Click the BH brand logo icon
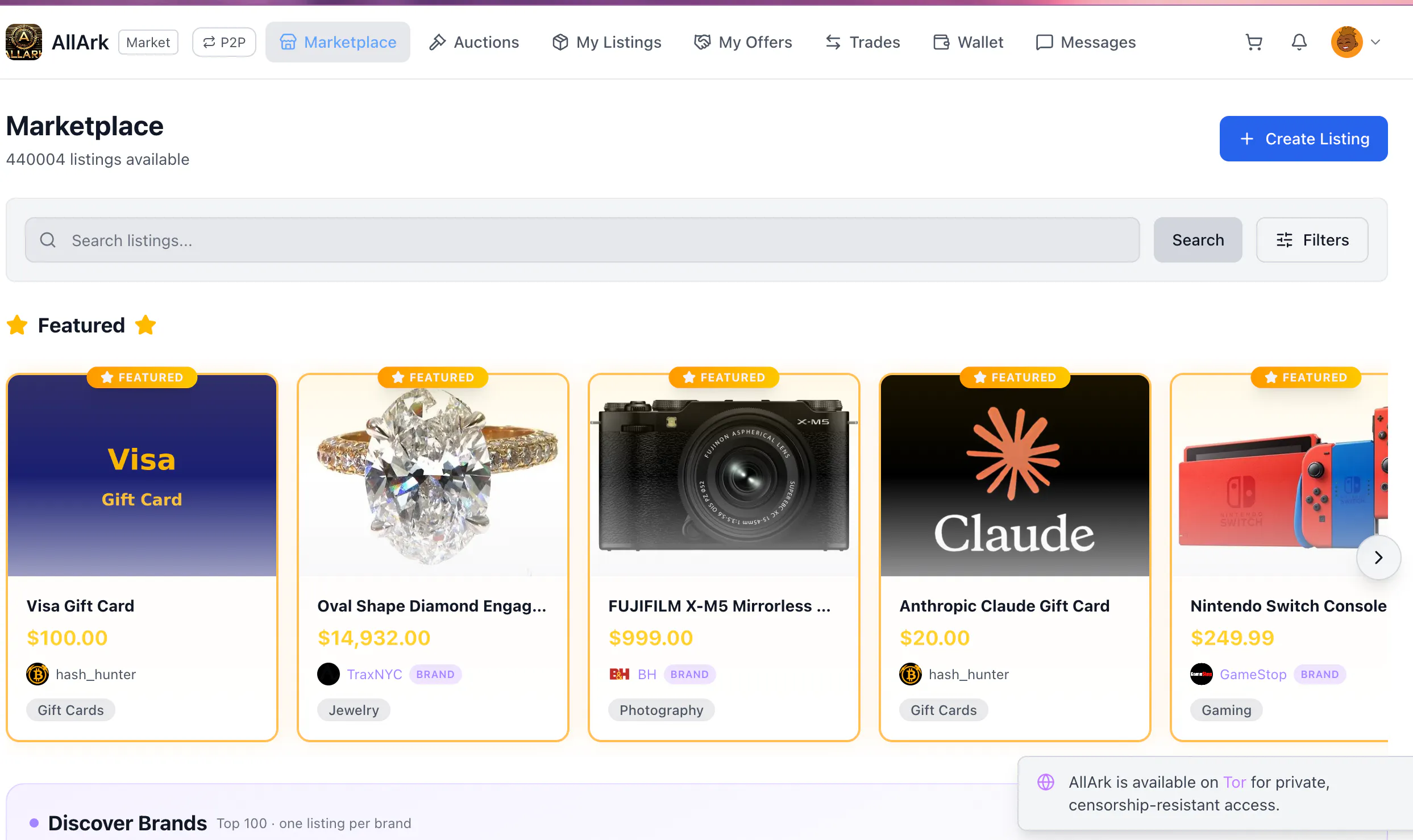1413x840 pixels. pos(620,674)
